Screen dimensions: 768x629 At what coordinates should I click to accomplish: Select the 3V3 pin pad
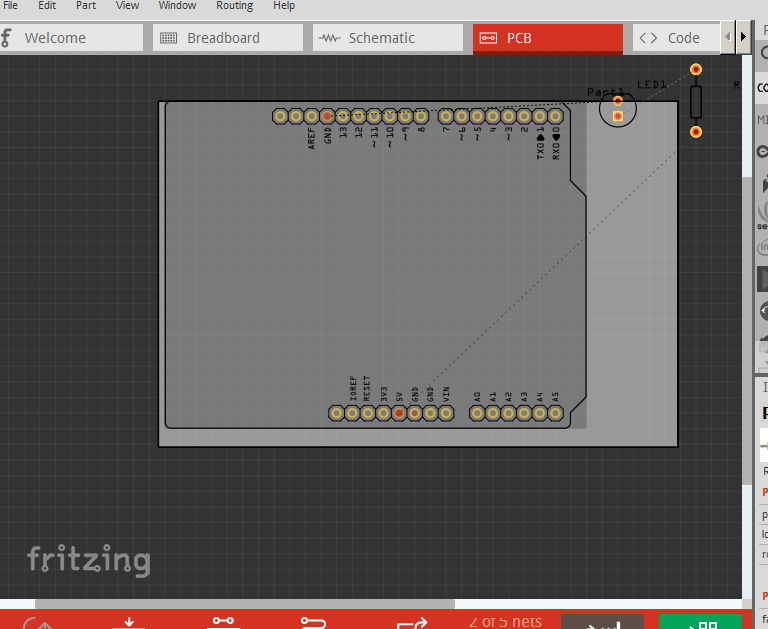(384, 413)
